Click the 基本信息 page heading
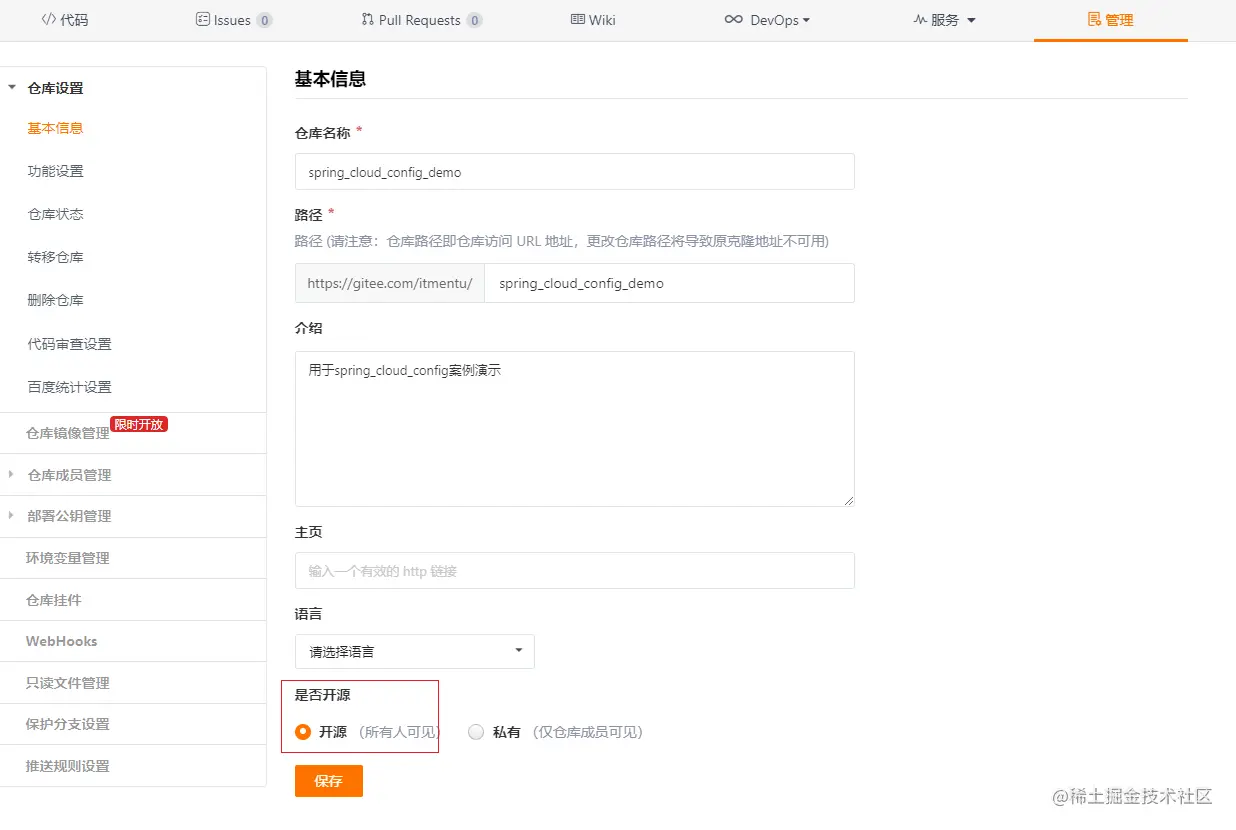1236x830 pixels. pos(330,78)
